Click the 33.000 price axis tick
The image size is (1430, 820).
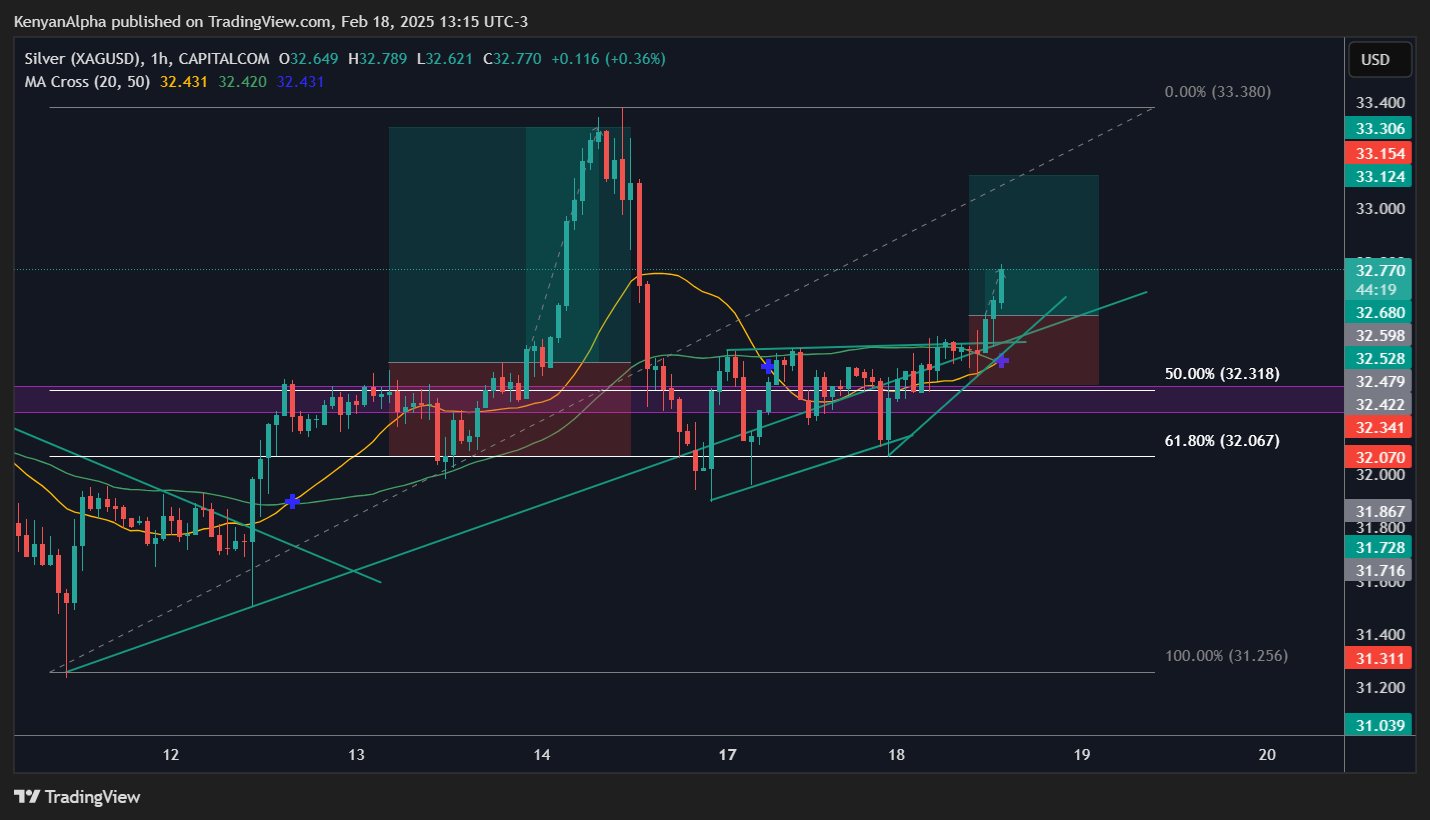[x=1380, y=209]
